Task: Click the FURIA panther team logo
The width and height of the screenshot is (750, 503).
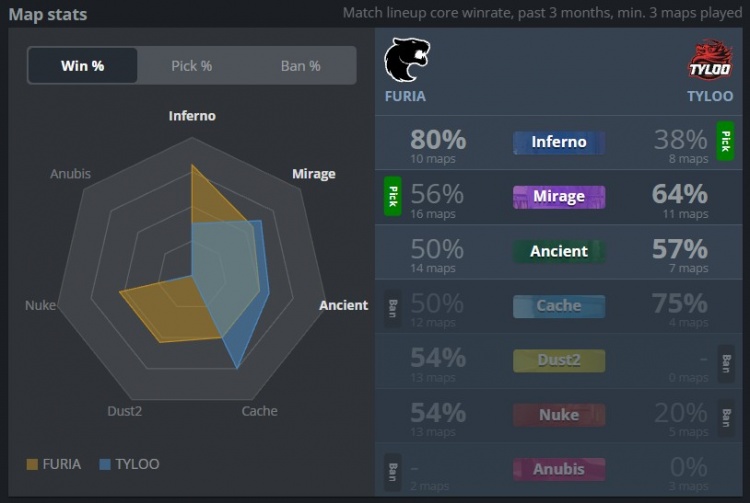Action: click(x=407, y=60)
